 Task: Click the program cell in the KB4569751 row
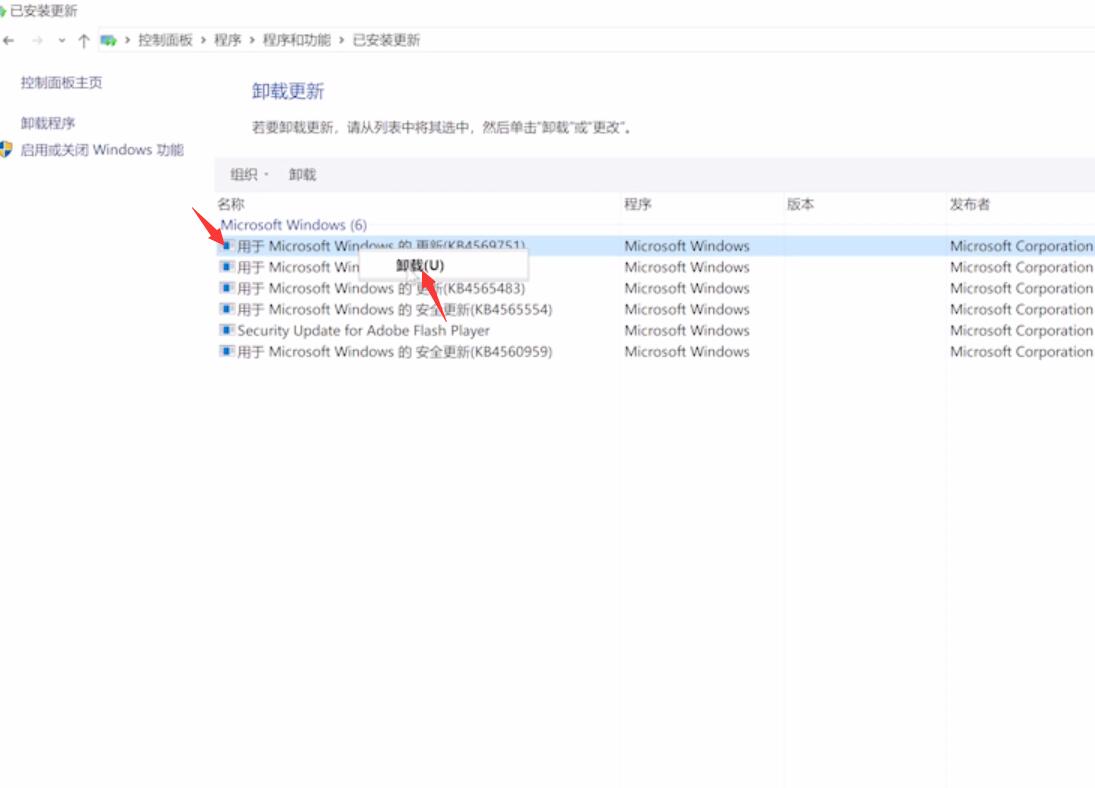(686, 246)
